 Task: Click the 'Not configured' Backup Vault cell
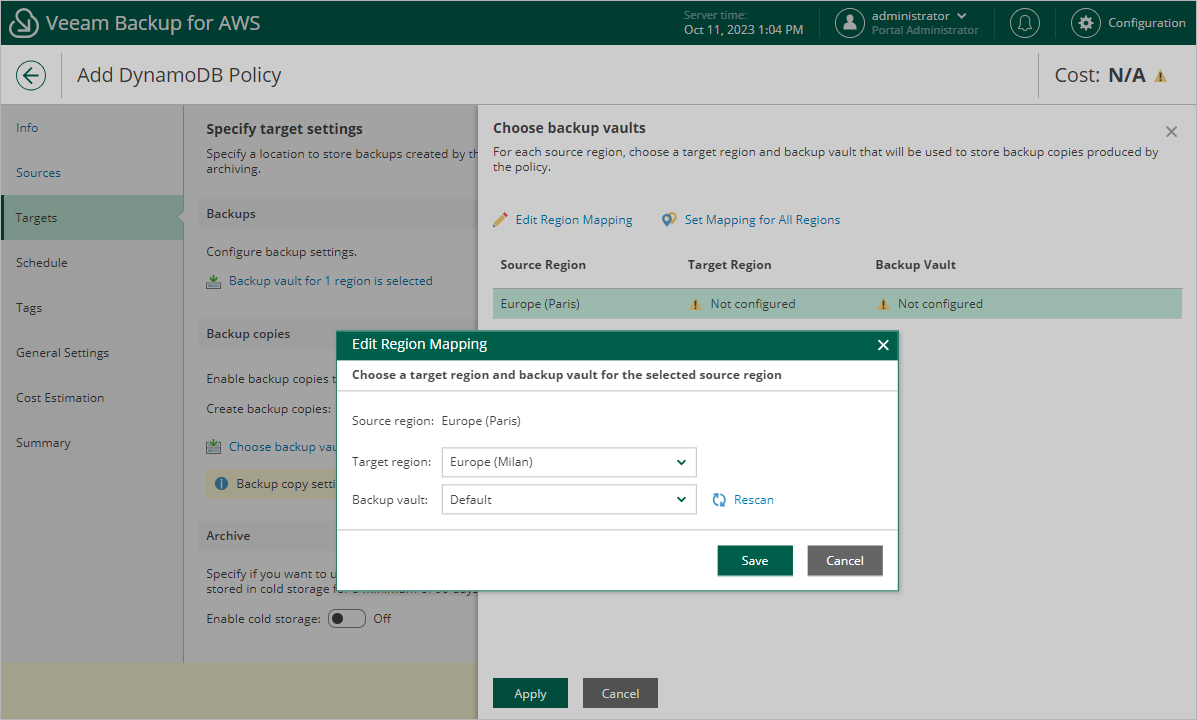(x=940, y=304)
